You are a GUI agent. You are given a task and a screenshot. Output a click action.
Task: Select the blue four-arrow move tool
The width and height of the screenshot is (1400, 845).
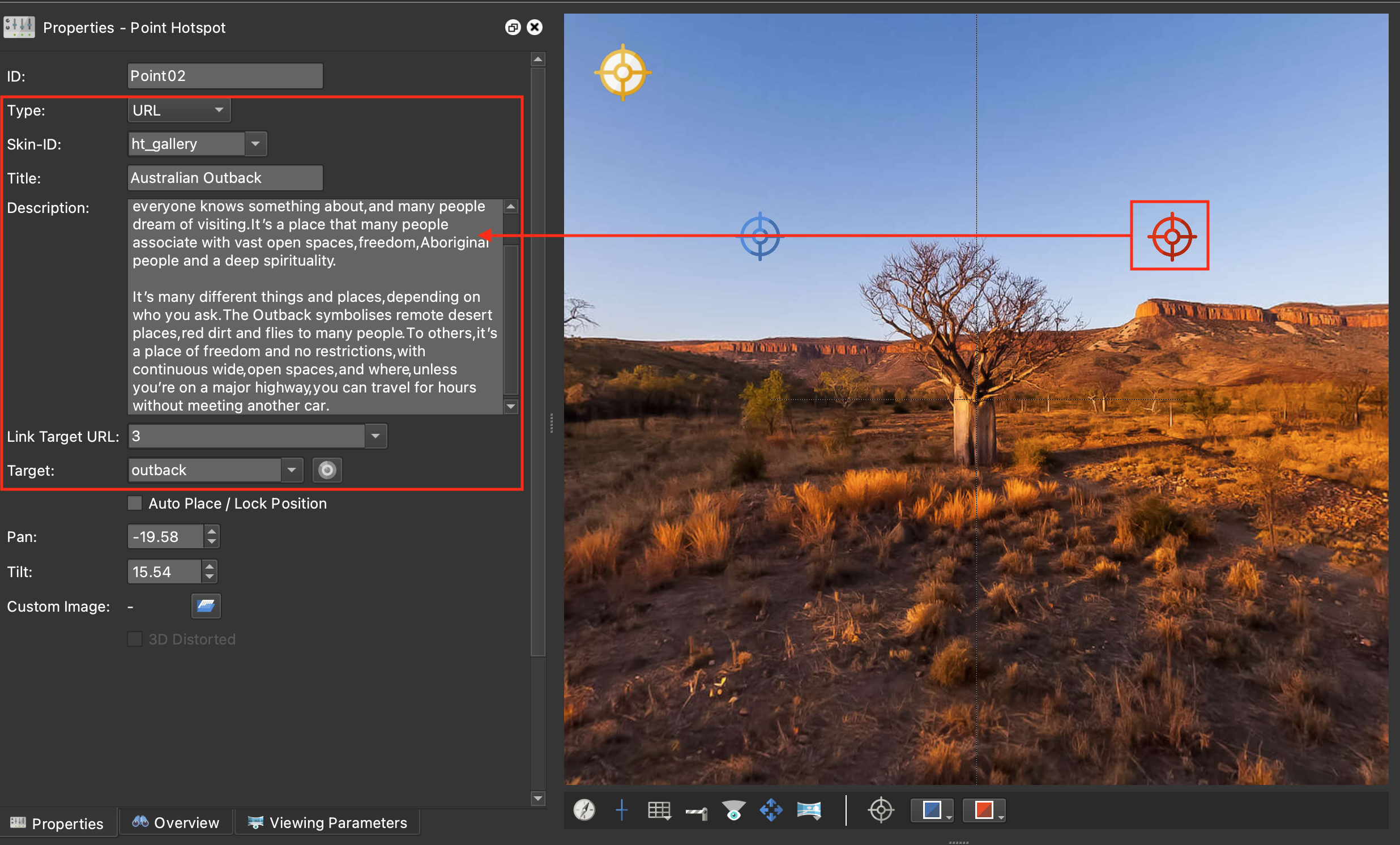(x=771, y=810)
